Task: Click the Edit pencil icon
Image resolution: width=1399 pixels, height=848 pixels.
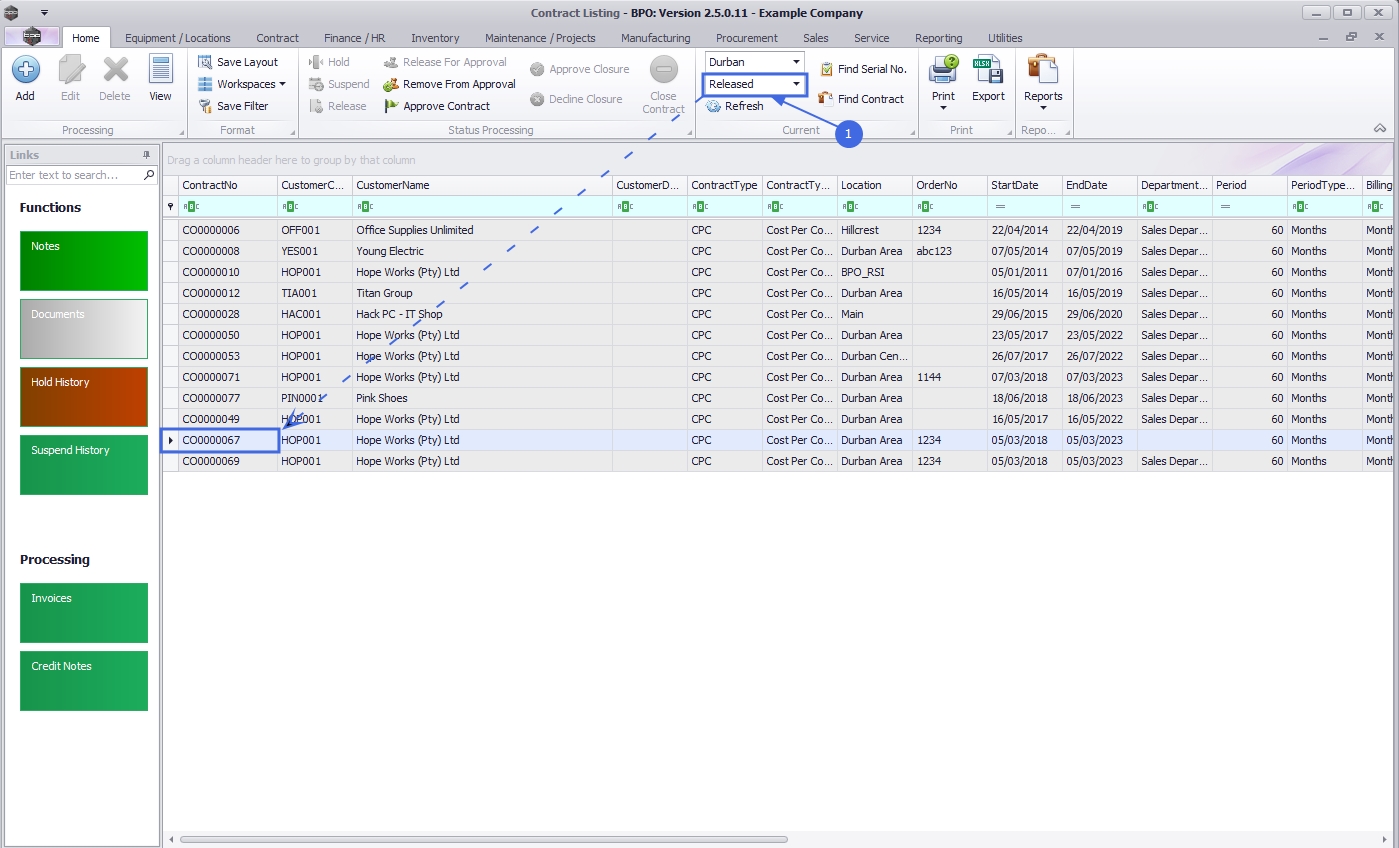Action: [x=70, y=70]
